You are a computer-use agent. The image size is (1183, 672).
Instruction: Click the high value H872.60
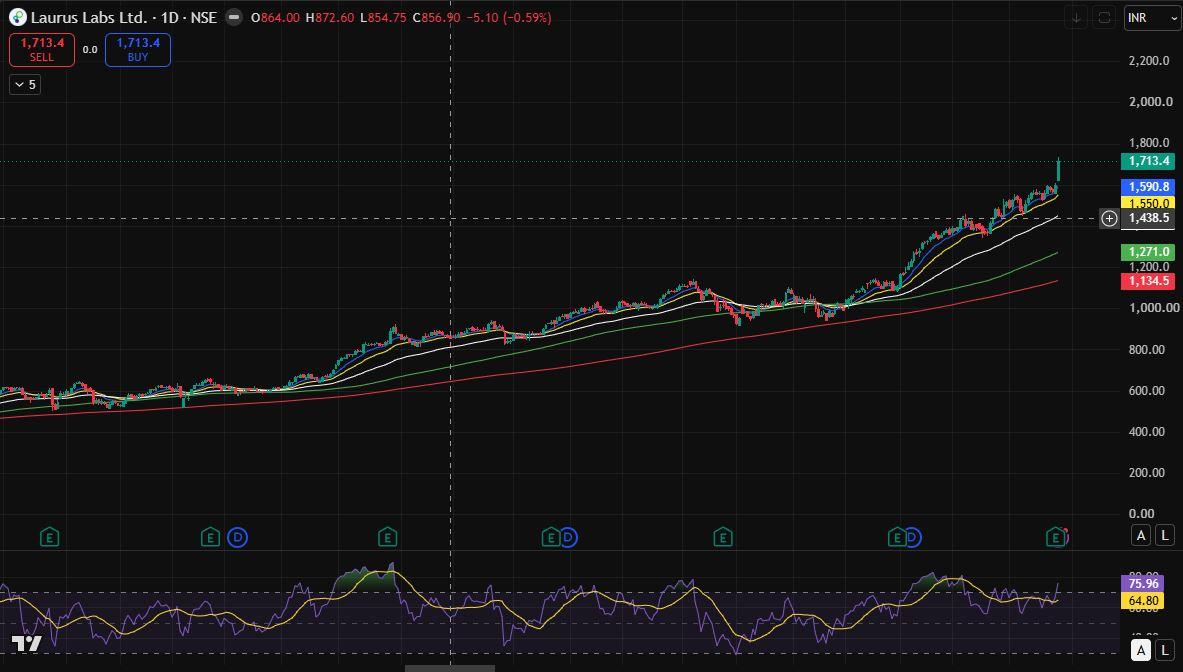coord(330,17)
